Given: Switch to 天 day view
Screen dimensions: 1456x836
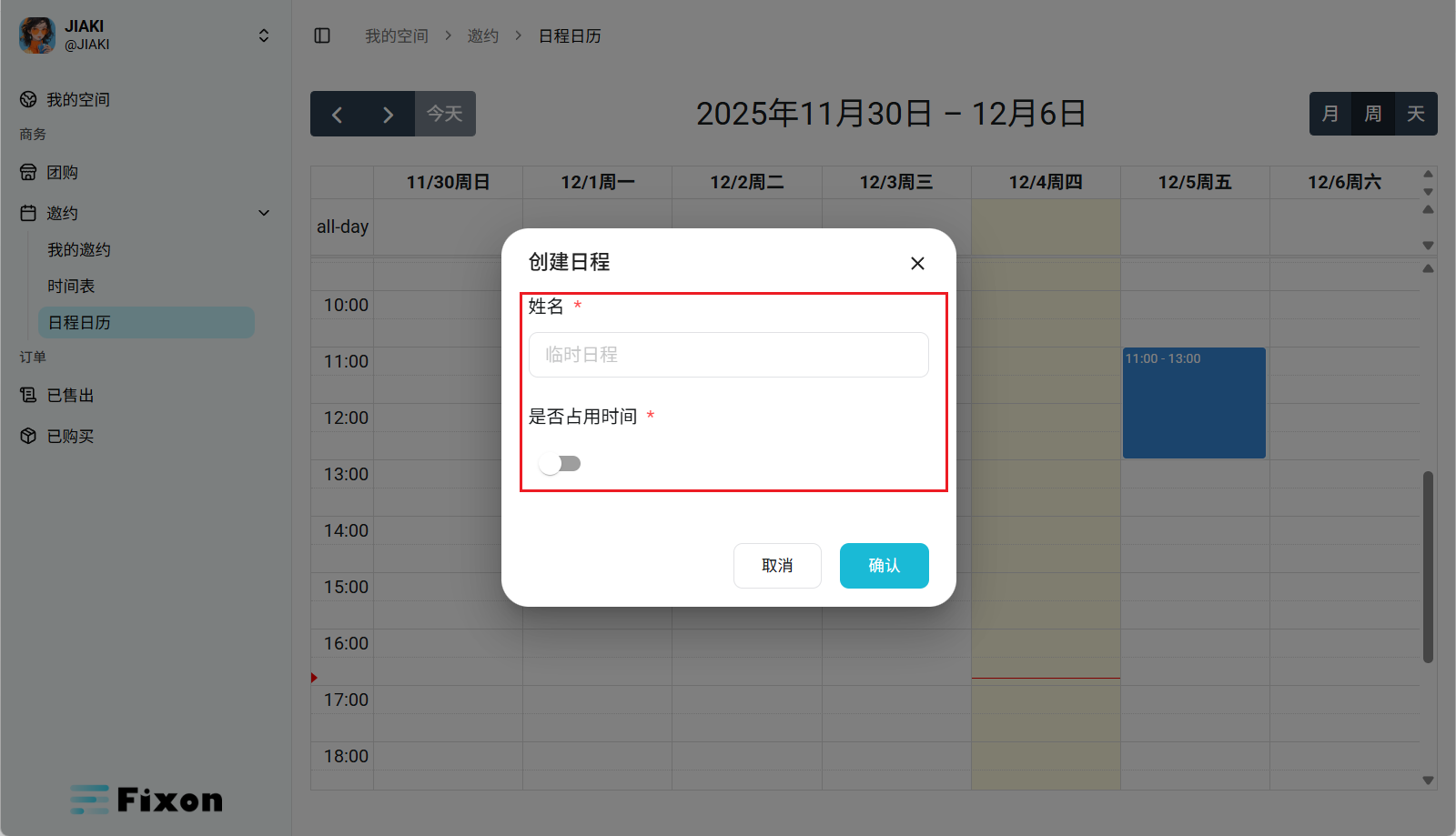Looking at the screenshot, I should click(1415, 114).
